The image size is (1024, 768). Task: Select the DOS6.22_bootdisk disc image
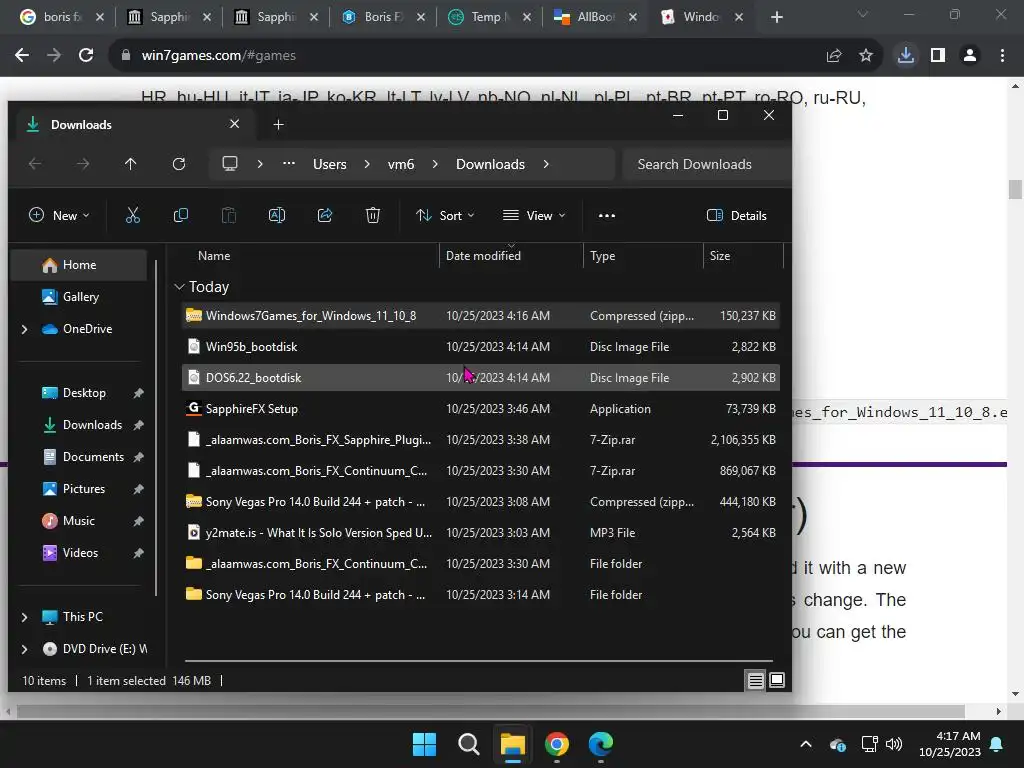click(x=481, y=378)
